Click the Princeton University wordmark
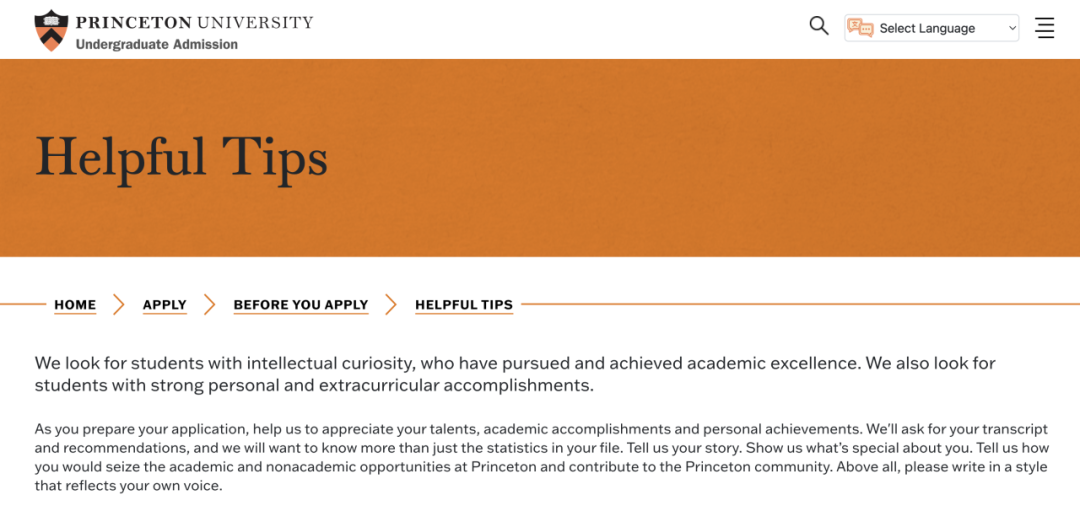 (x=194, y=23)
